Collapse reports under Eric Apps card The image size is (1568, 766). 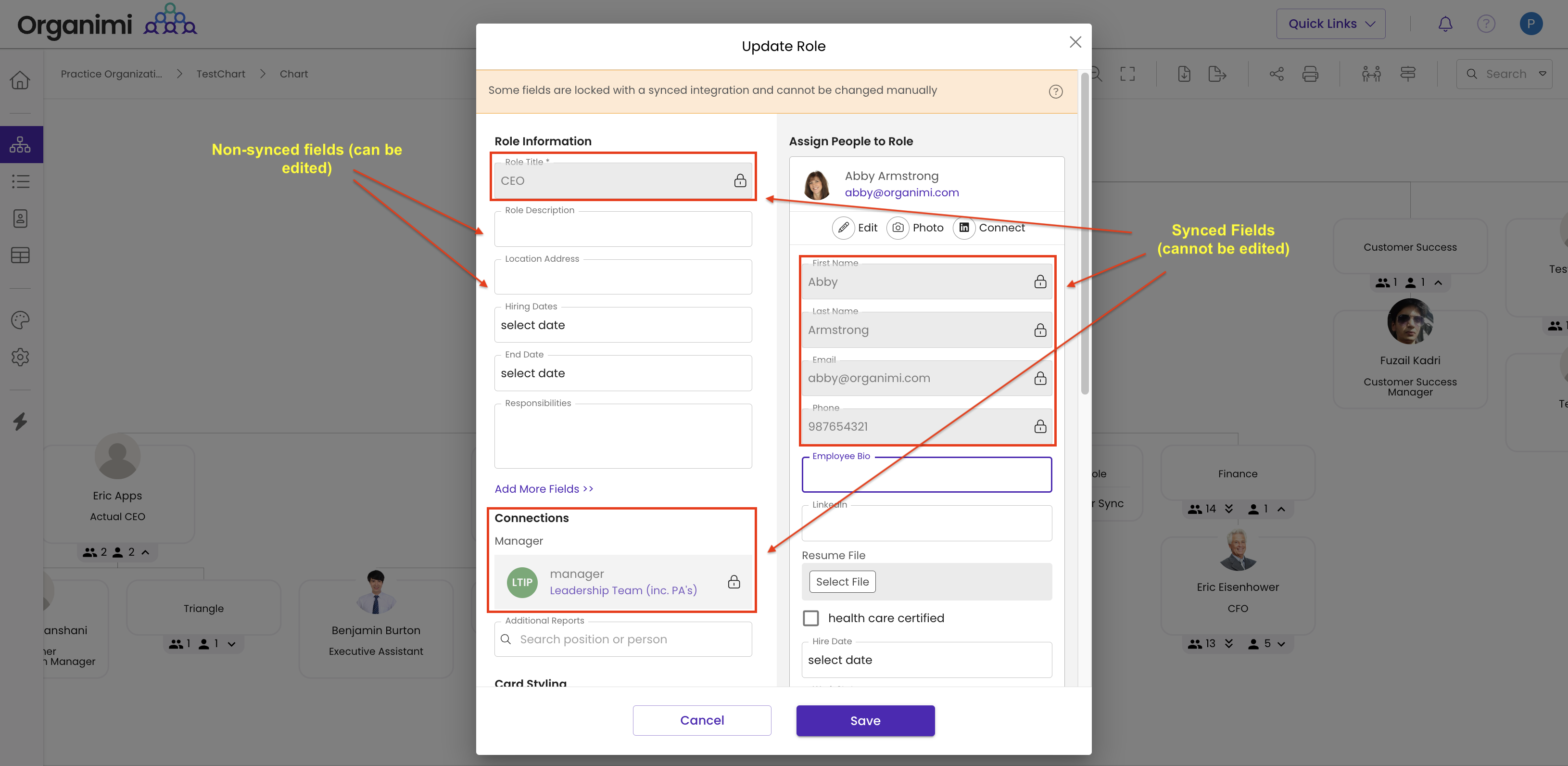tap(145, 552)
